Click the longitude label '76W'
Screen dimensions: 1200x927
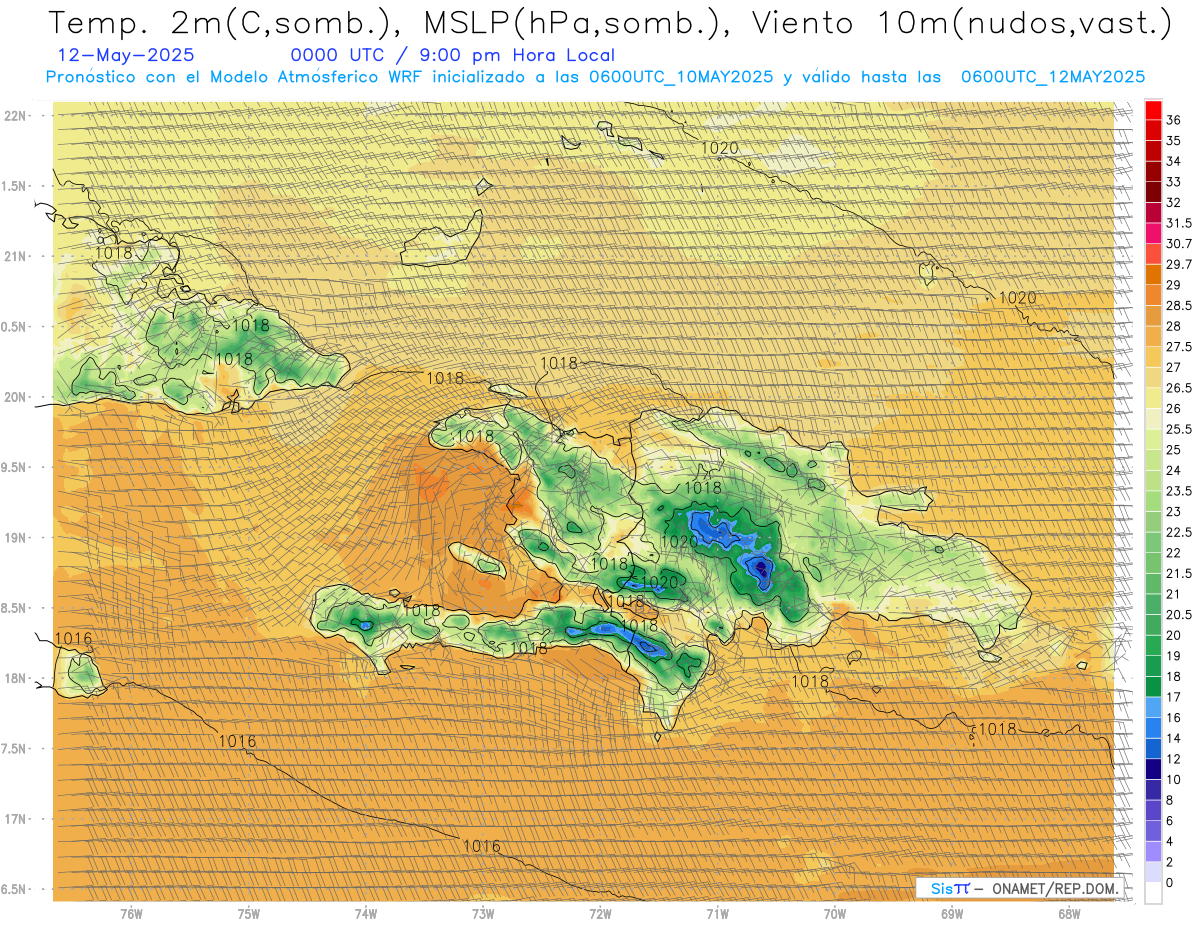(x=131, y=913)
